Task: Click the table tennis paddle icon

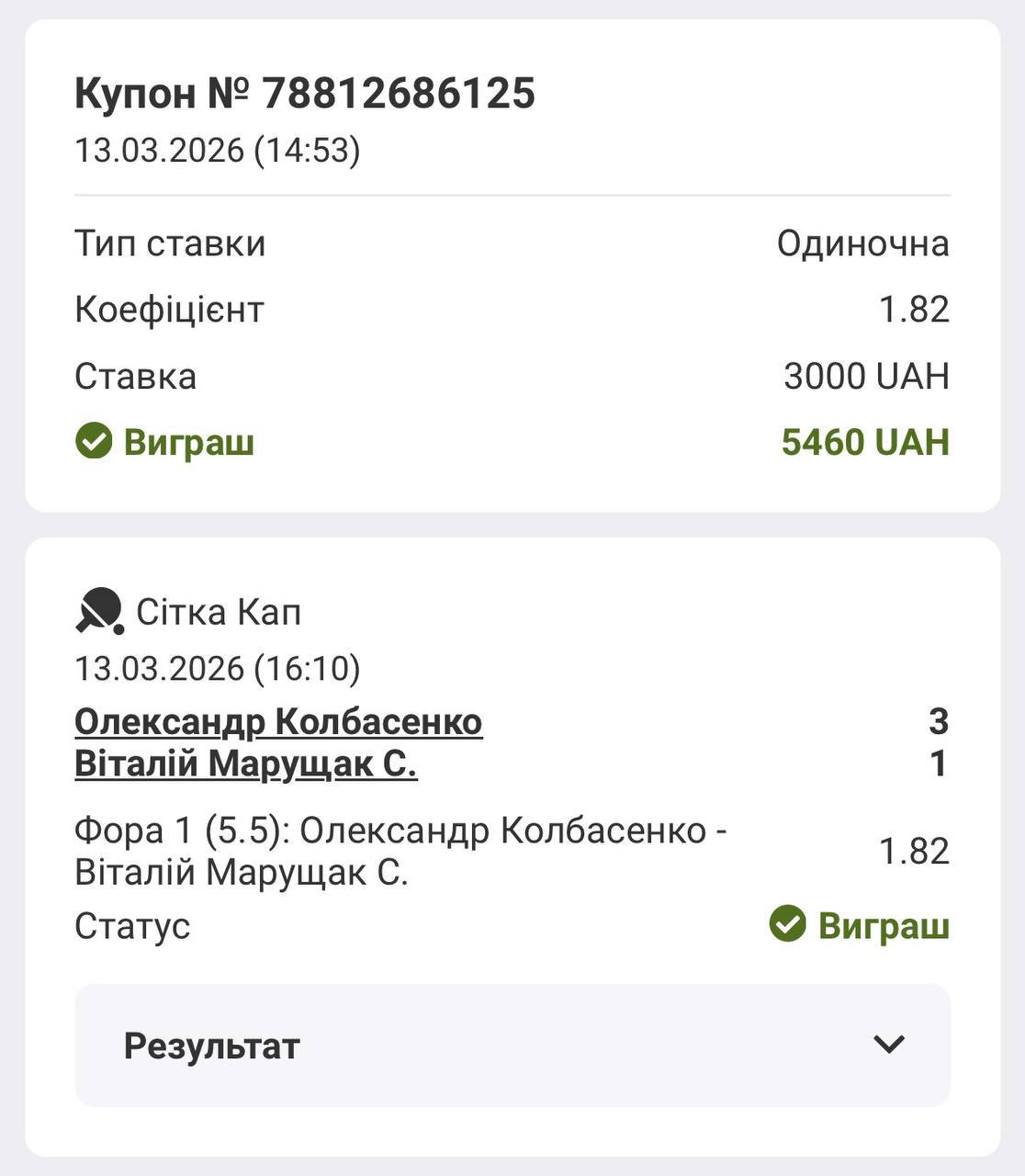Action: click(x=99, y=611)
